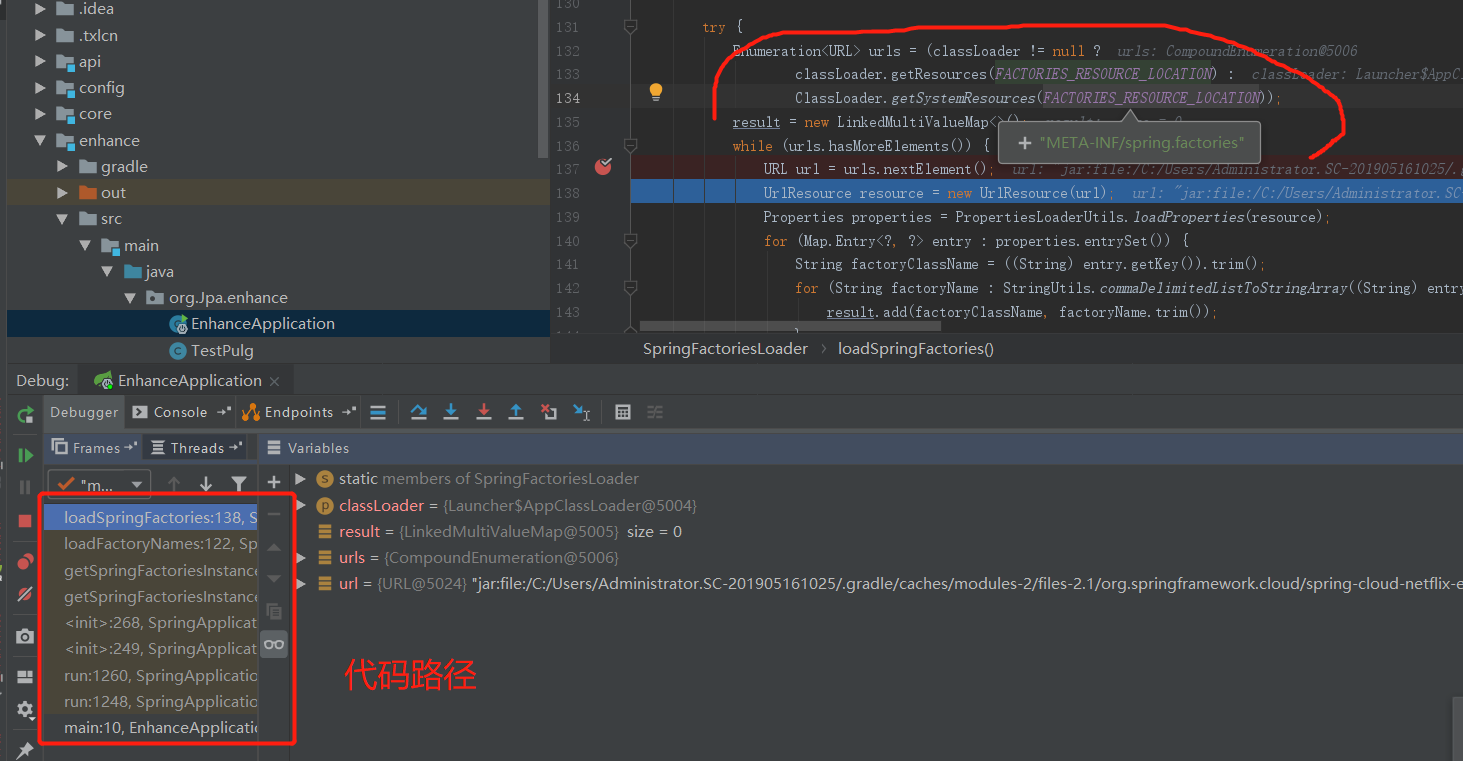Expand the config module
The height and width of the screenshot is (761, 1463).
(x=41, y=88)
